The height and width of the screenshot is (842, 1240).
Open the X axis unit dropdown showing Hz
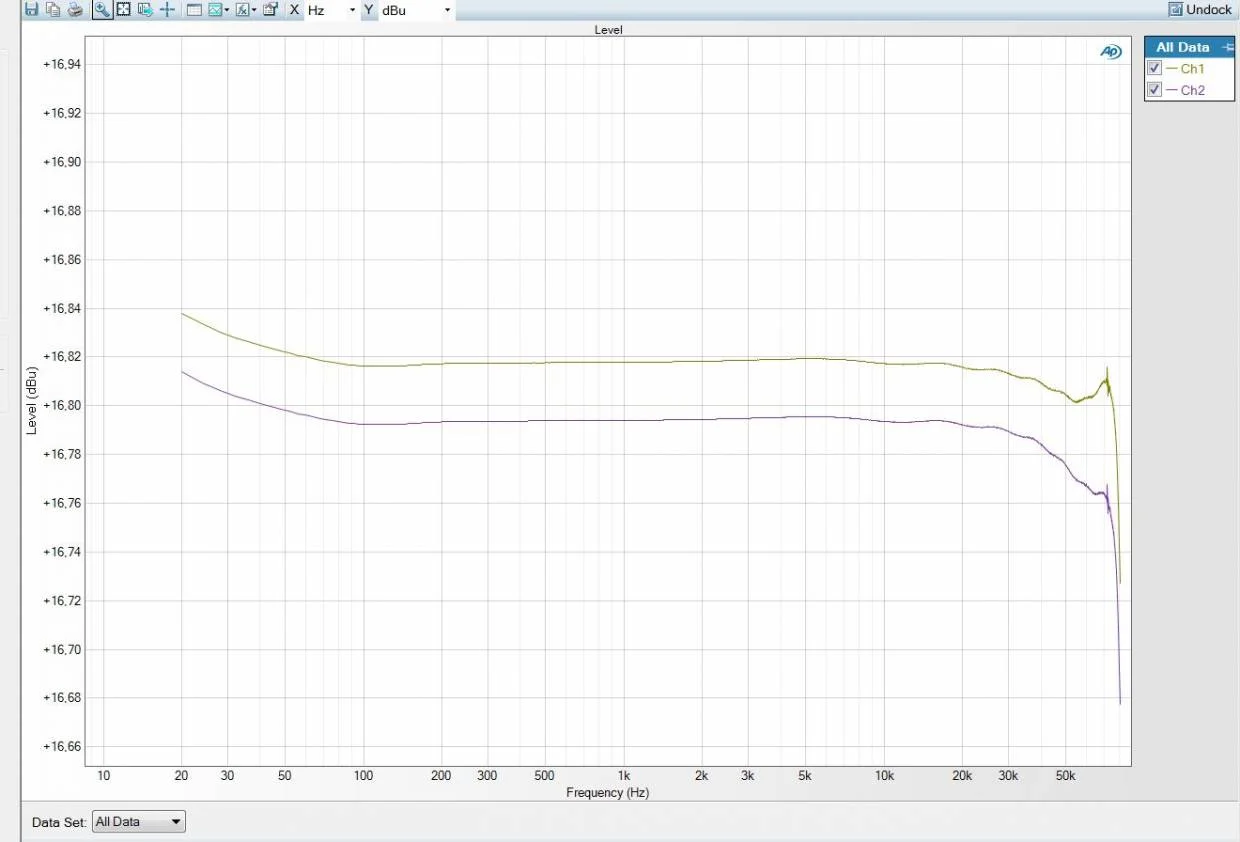click(x=332, y=10)
